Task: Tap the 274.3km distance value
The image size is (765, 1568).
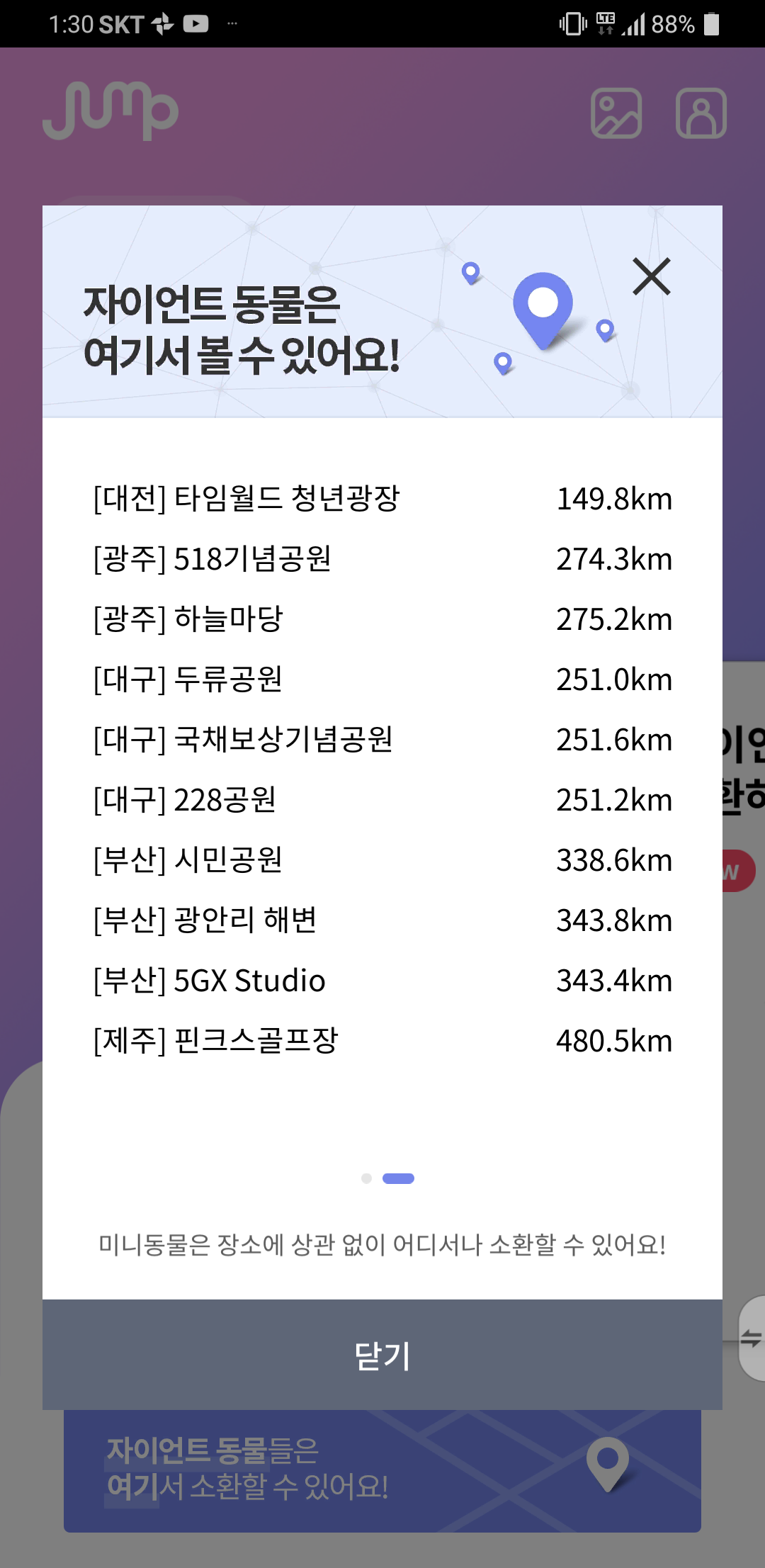Action: coord(614,559)
